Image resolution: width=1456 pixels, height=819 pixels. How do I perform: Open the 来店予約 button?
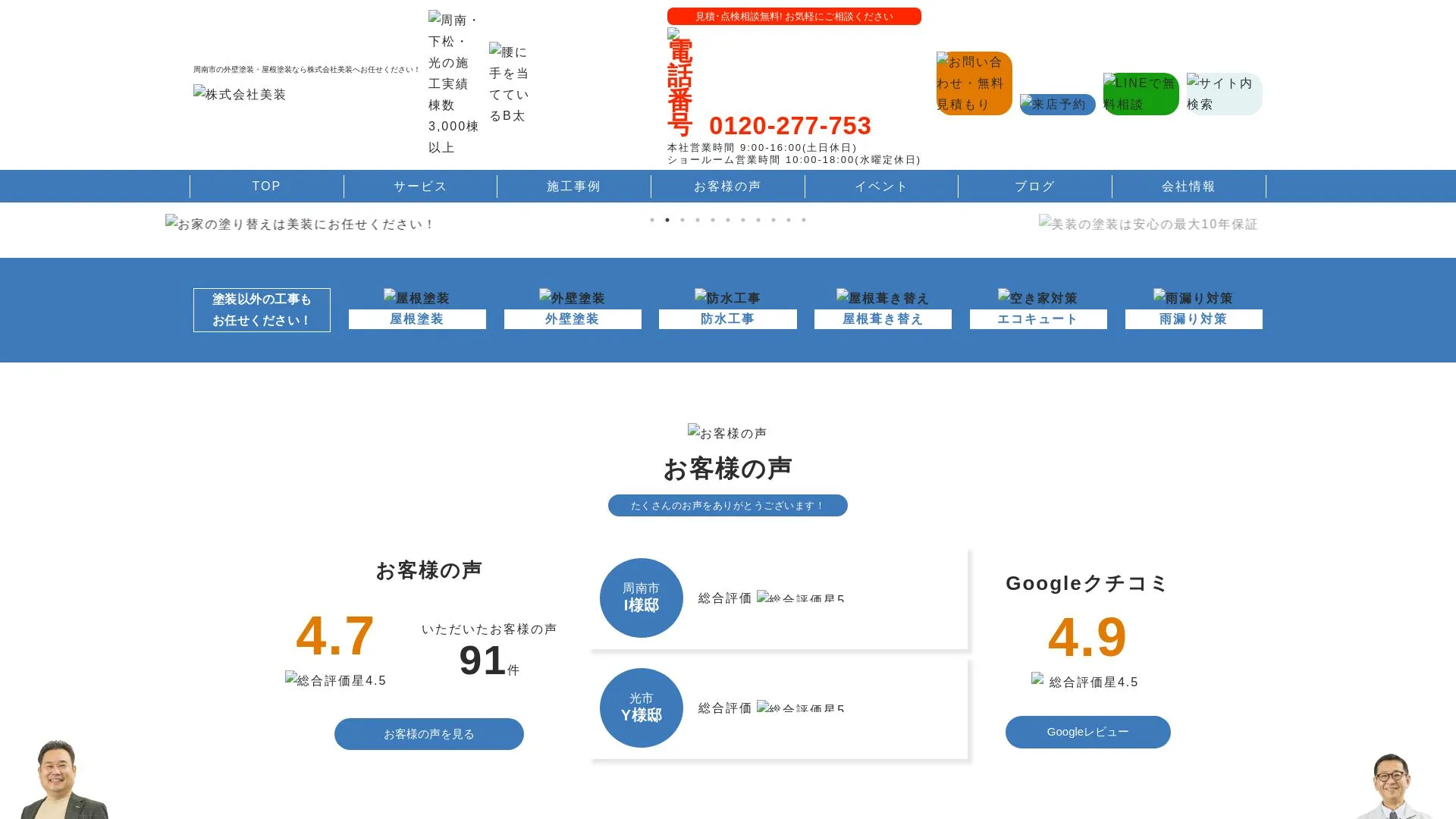[1057, 105]
